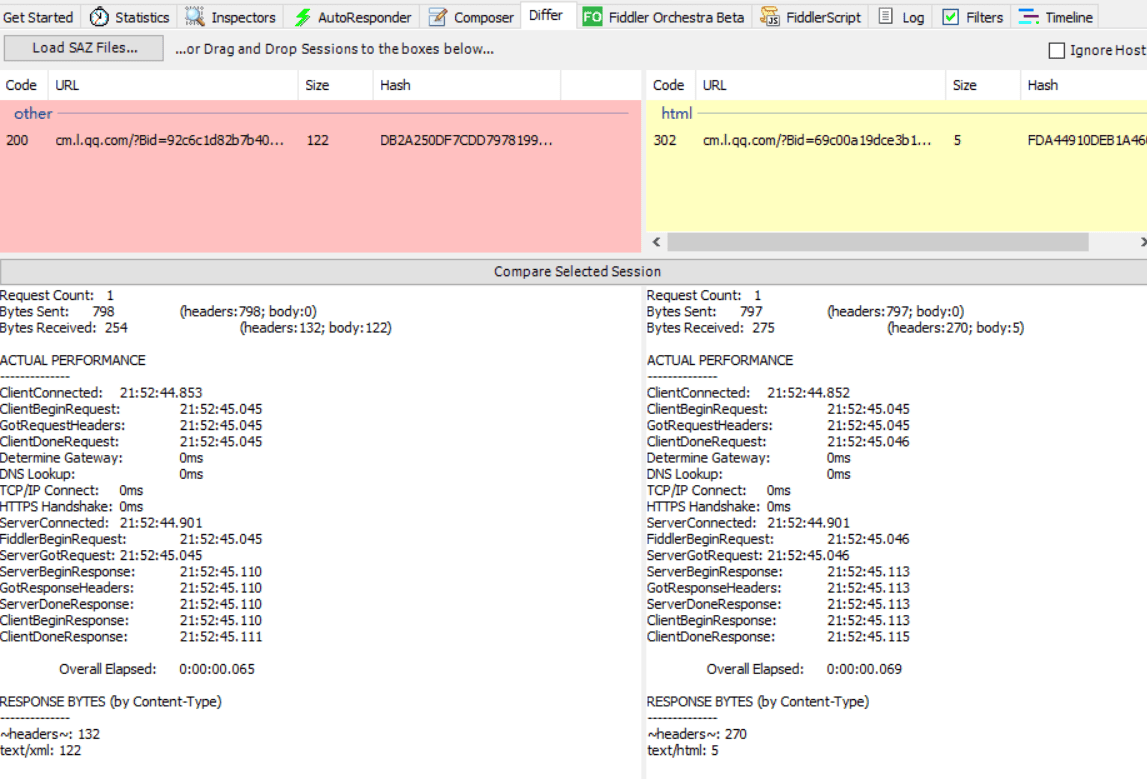Sort left list by URL column
Viewport: 1147px width, 779px height.
click(x=173, y=85)
